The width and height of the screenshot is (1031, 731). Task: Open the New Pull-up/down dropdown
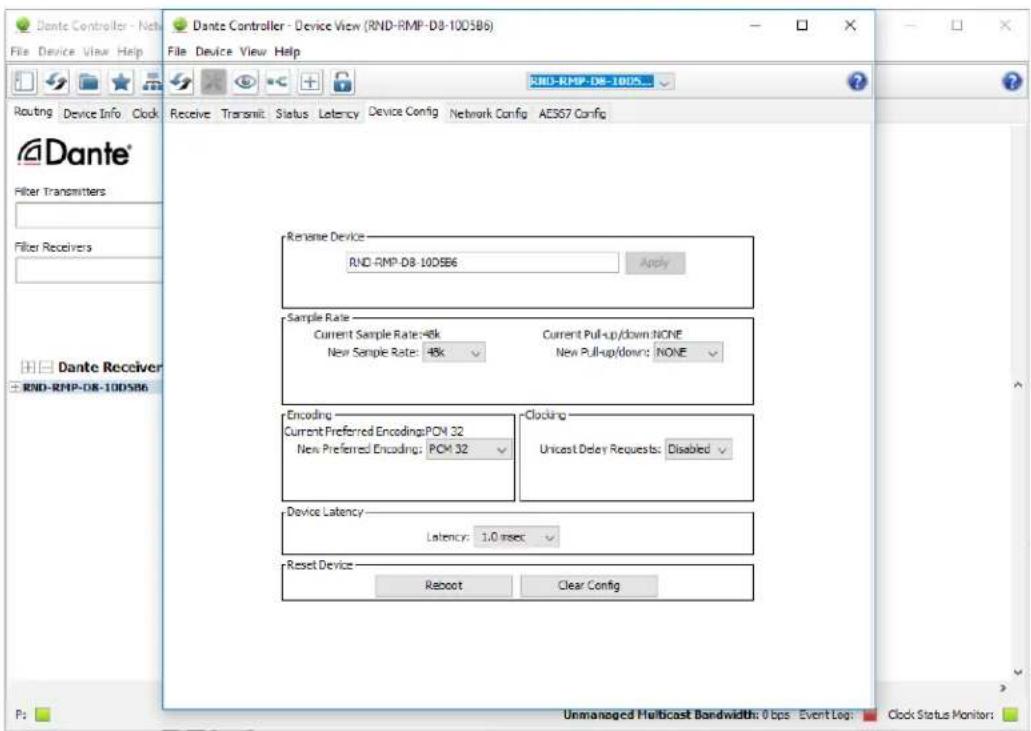click(x=688, y=352)
